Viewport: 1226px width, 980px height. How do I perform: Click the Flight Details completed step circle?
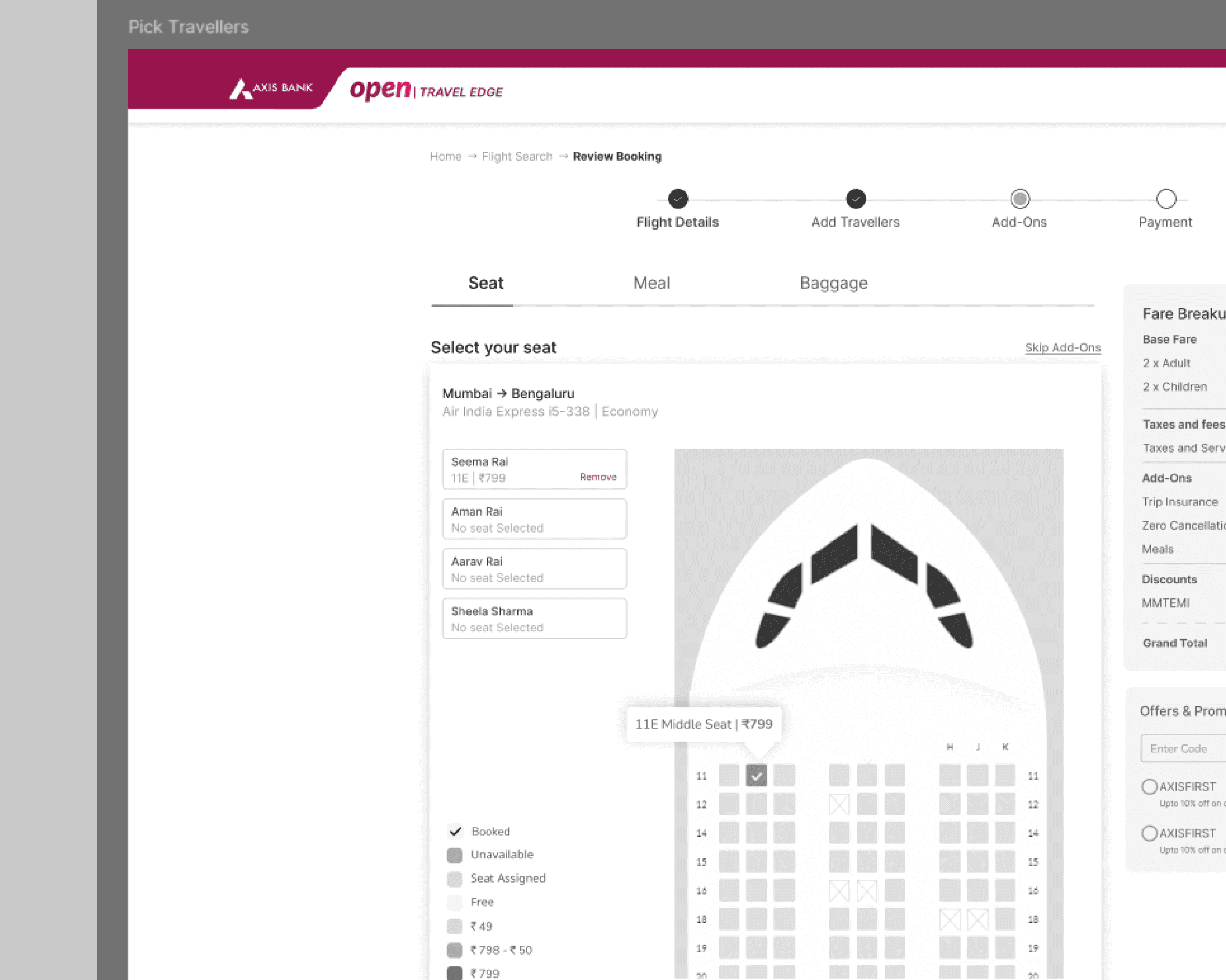(677, 199)
